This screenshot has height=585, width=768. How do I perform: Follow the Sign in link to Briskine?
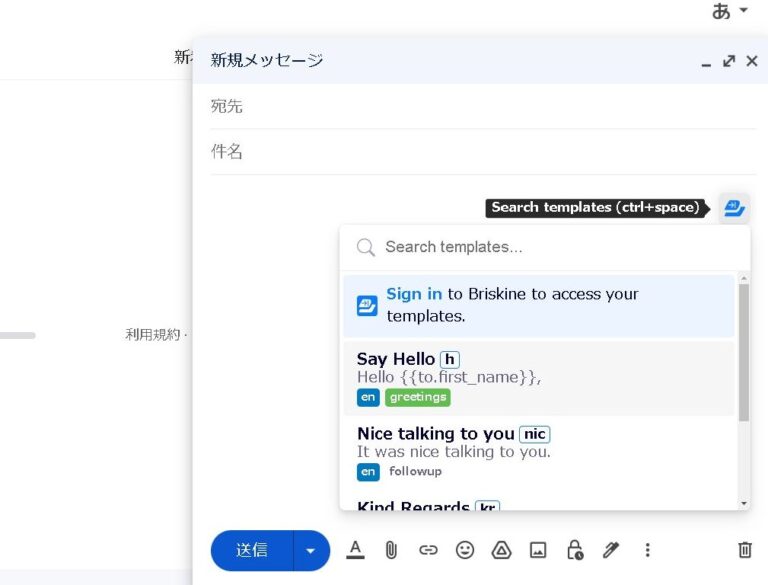414,294
